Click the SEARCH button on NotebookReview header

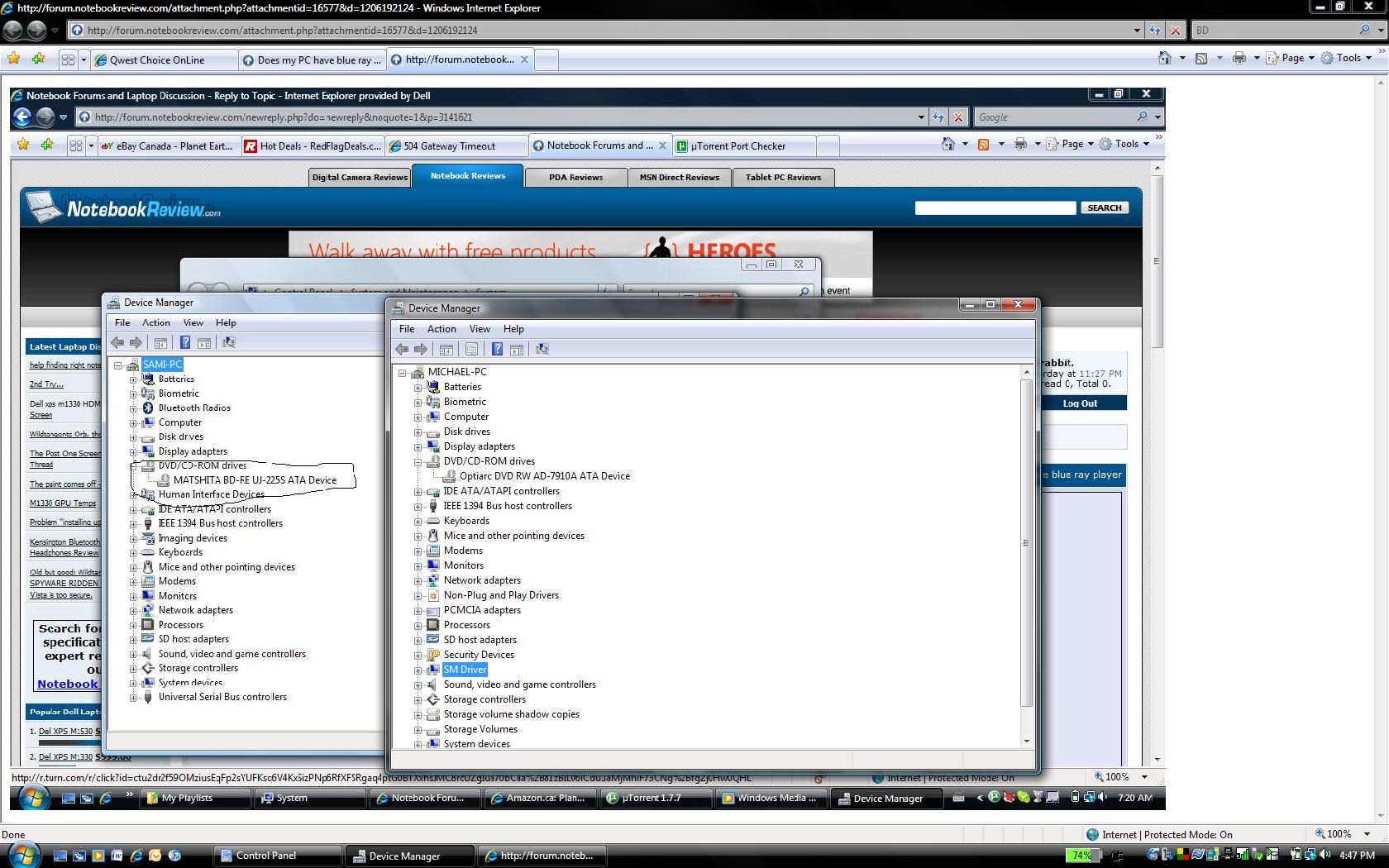(x=1105, y=208)
